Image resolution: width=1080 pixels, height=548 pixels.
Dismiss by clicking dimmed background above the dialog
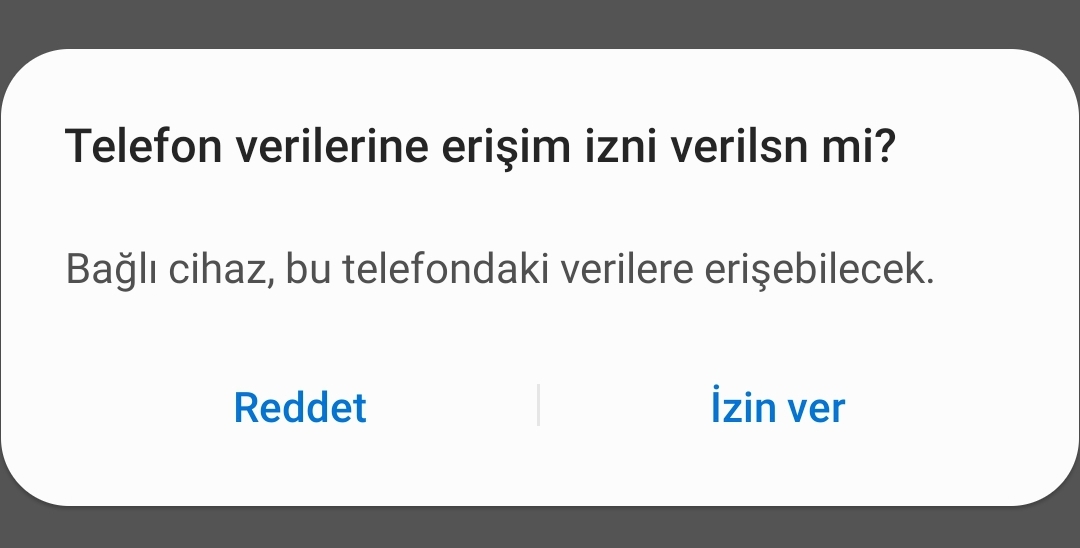pos(540,22)
